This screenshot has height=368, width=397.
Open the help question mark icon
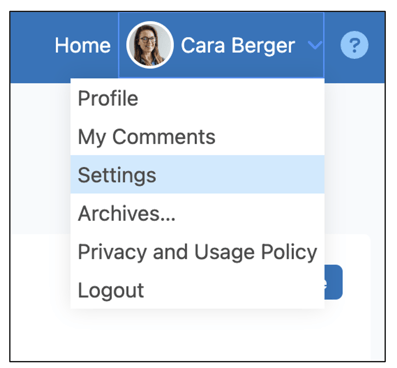point(354,45)
